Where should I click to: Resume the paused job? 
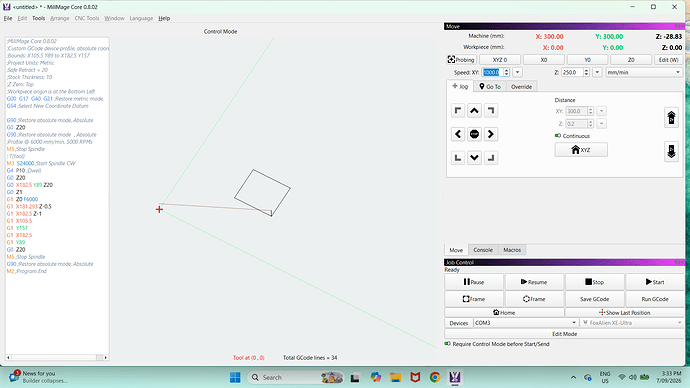point(534,282)
